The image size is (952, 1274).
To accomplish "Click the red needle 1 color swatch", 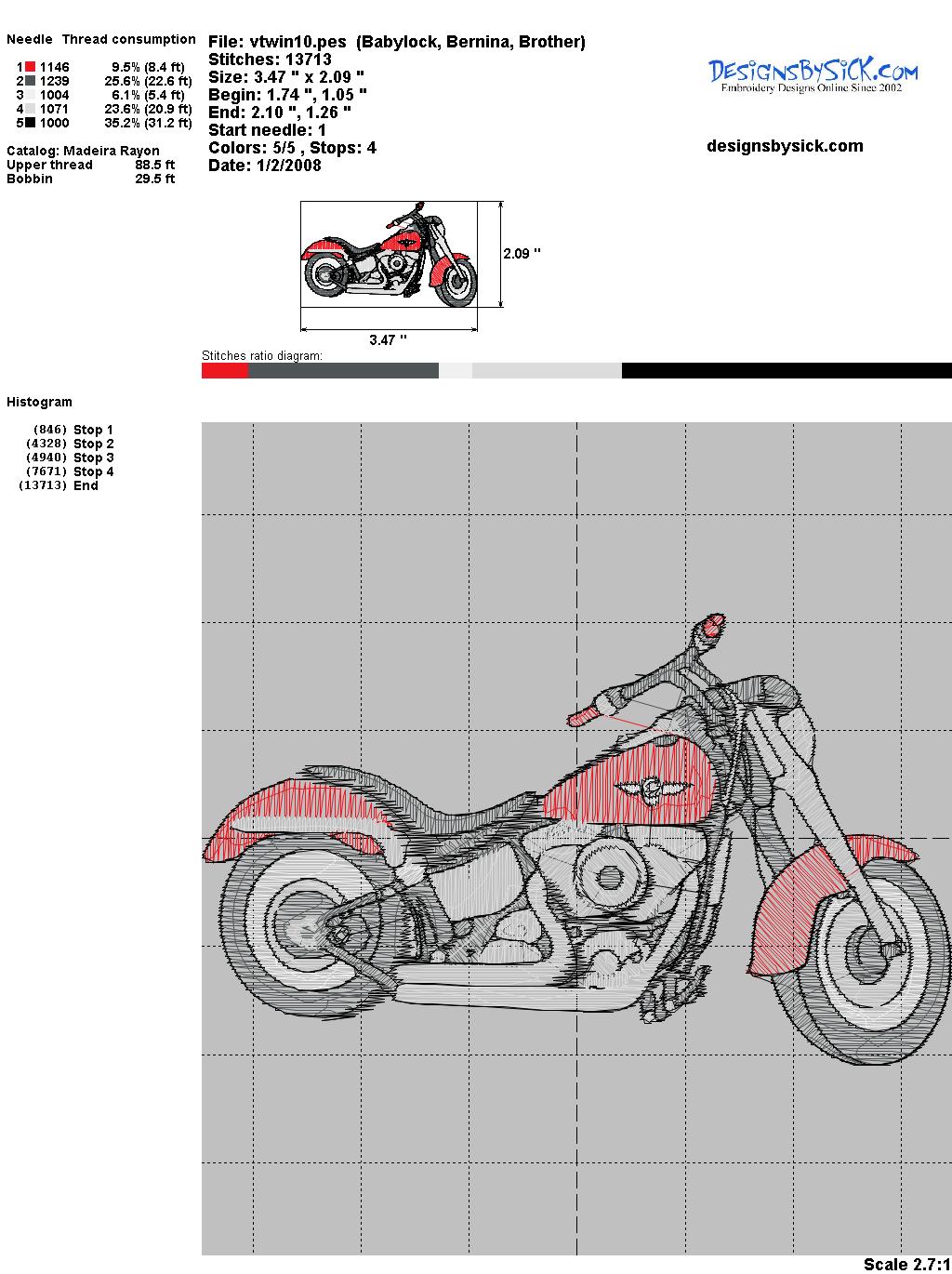I will (x=30, y=67).
